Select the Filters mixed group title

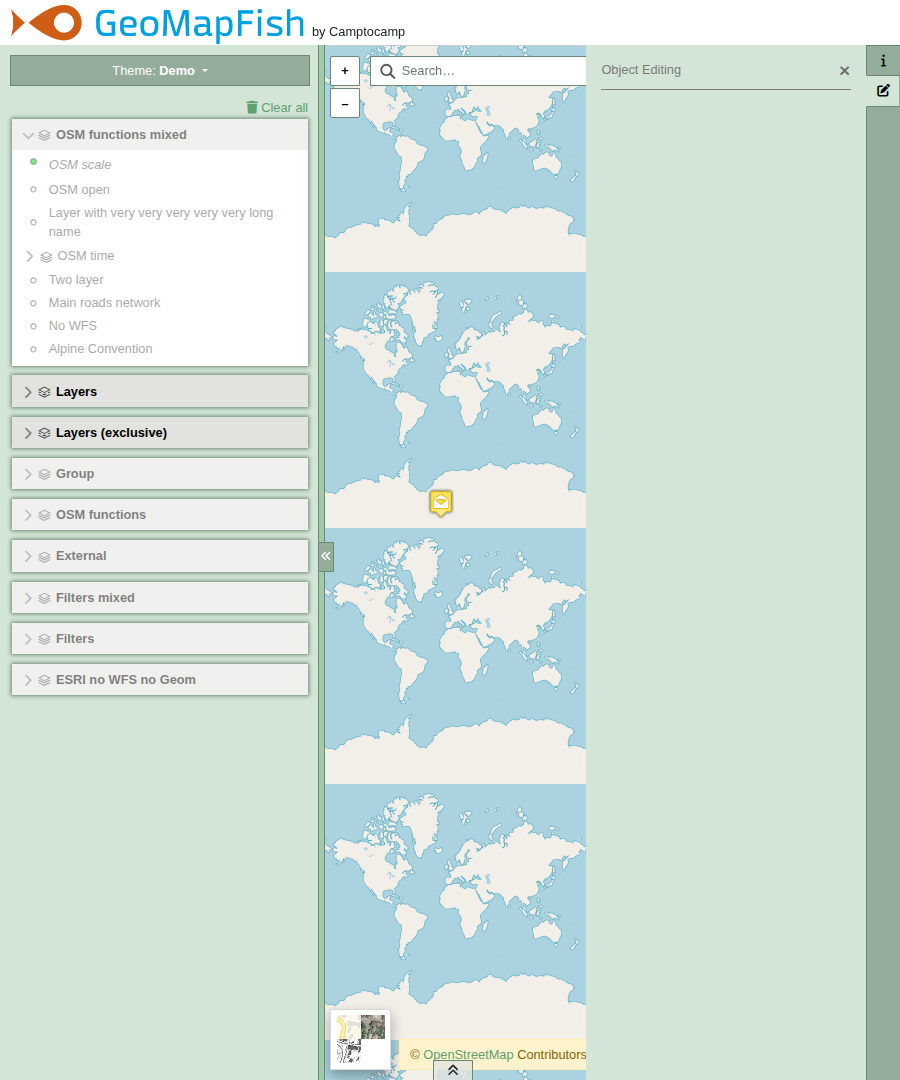pyautogui.click(x=95, y=598)
